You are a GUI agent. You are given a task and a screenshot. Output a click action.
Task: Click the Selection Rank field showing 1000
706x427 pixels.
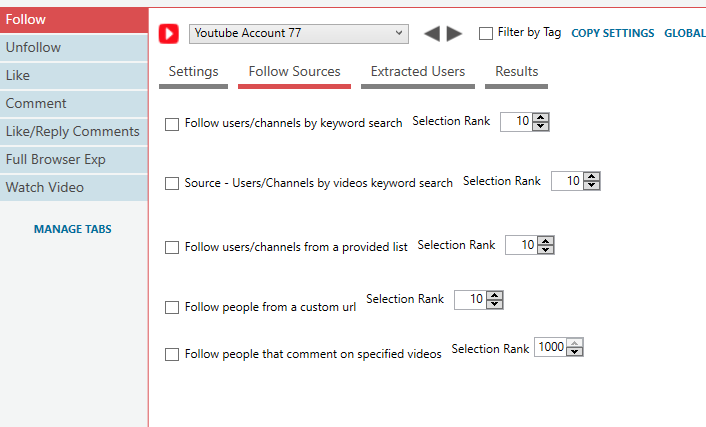pos(551,347)
